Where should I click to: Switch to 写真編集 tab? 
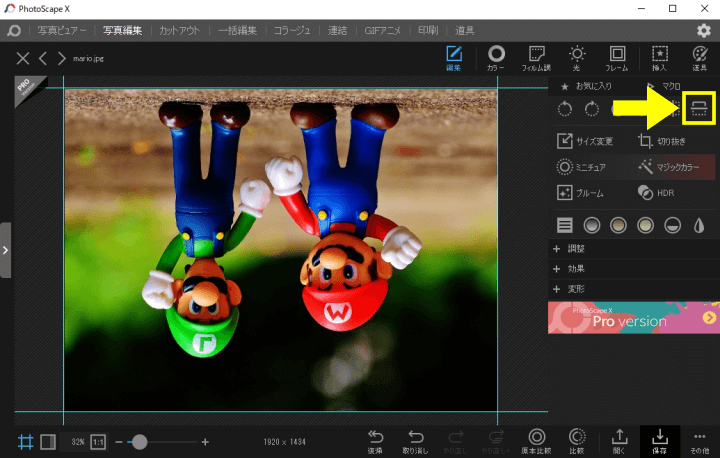tap(123, 30)
